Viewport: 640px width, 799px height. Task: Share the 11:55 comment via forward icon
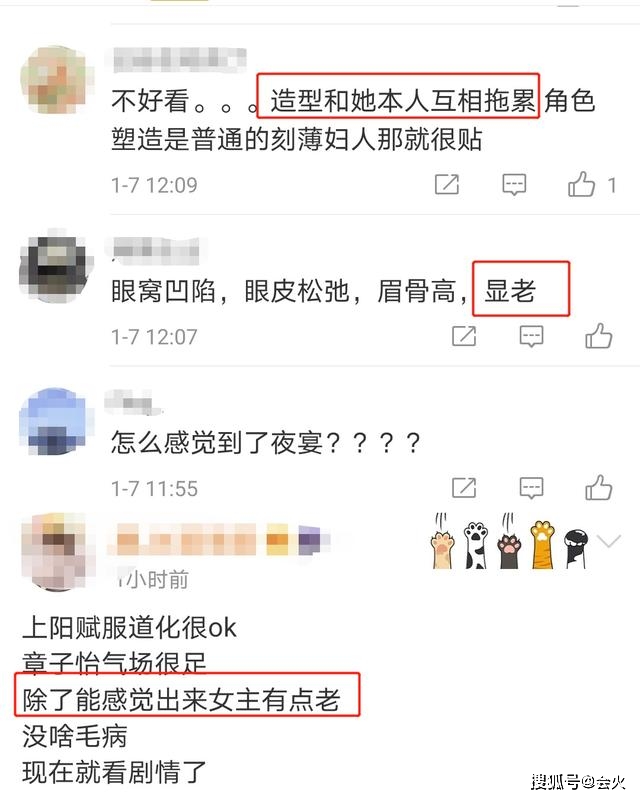[464, 488]
